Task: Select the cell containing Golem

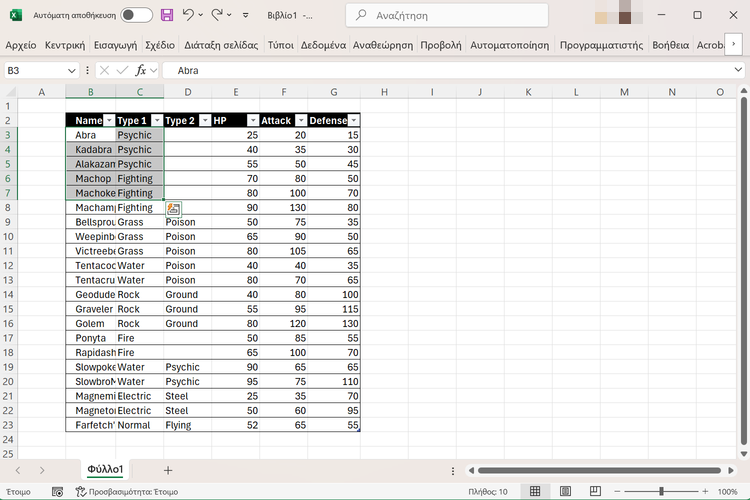Action: click(x=90, y=323)
